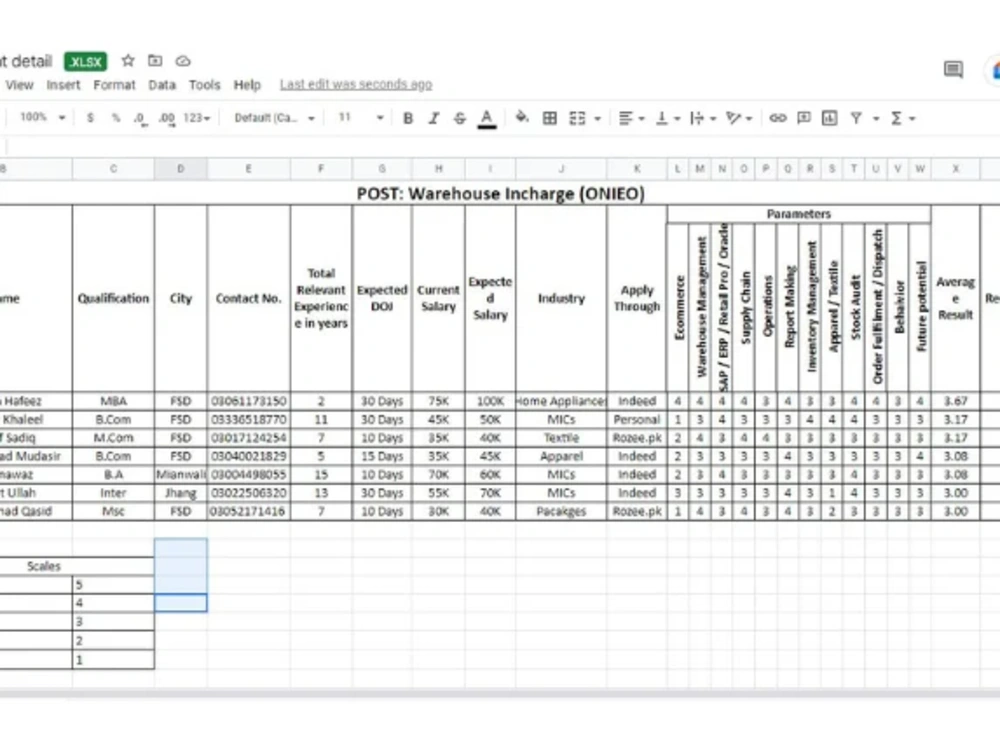Create a filter
This screenshot has height=750, width=1000.
(857, 118)
